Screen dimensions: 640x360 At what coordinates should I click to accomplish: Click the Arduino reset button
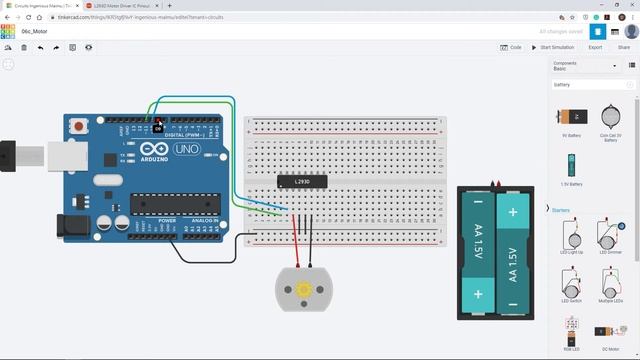point(78,127)
